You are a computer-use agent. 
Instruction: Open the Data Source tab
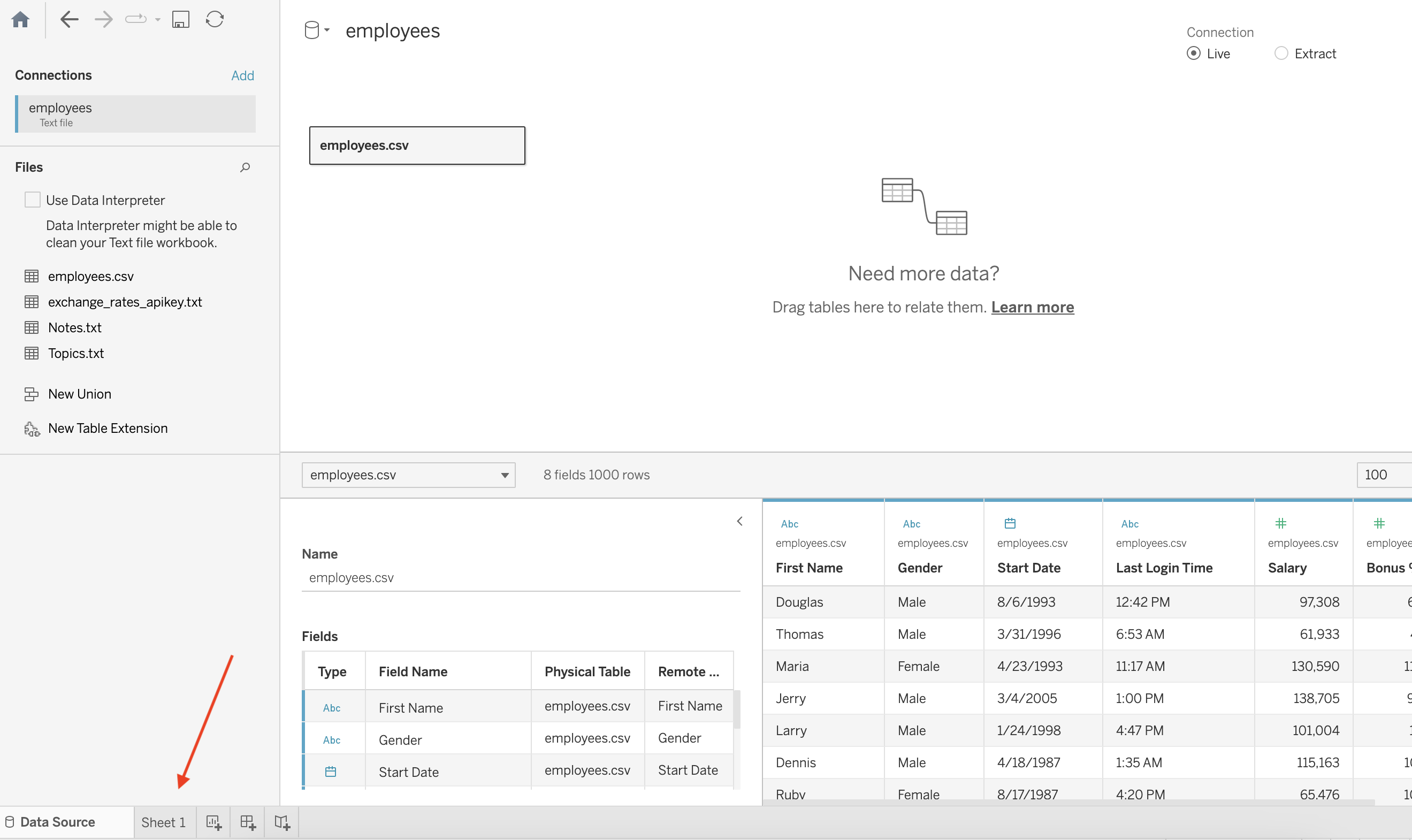coord(57,822)
